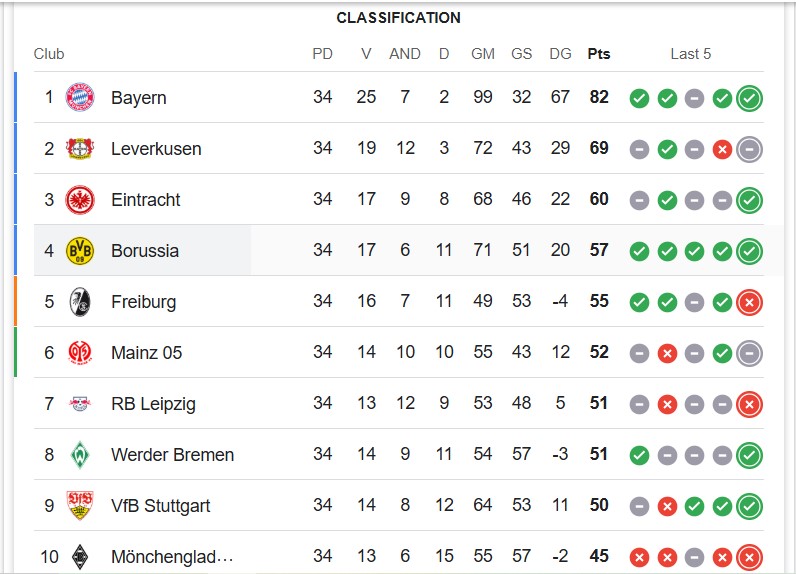This screenshot has width=796, height=574.
Task: Click Leverkusen's latest gray draw indicator
Action: click(749, 149)
